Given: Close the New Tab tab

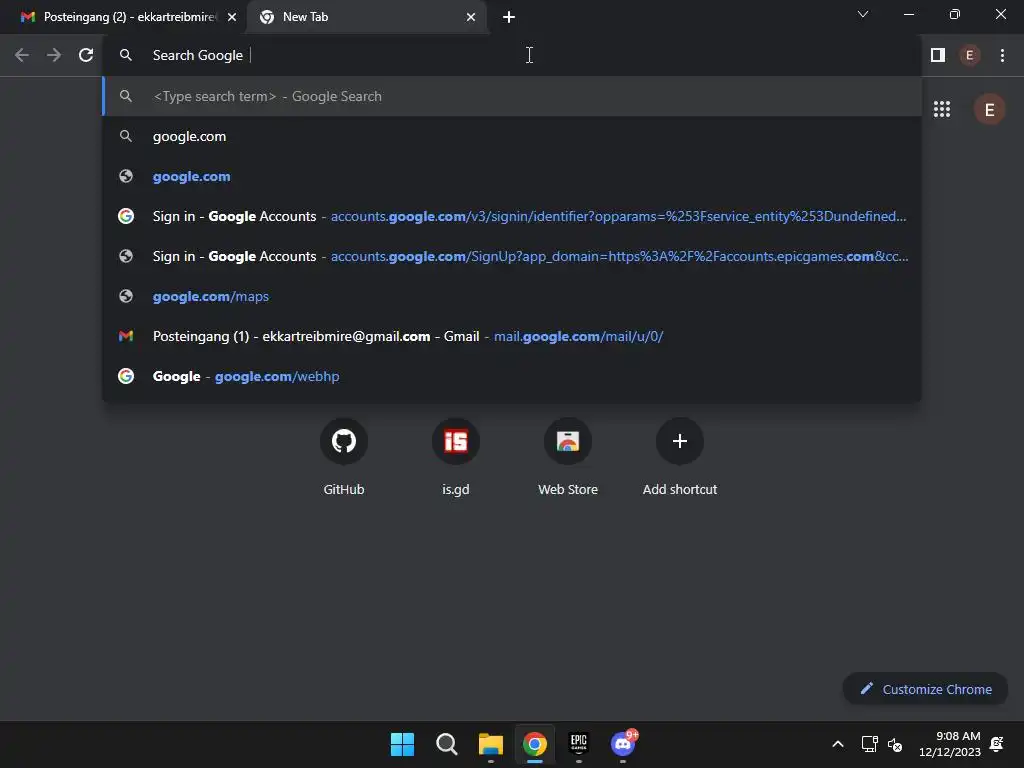Looking at the screenshot, I should (471, 17).
